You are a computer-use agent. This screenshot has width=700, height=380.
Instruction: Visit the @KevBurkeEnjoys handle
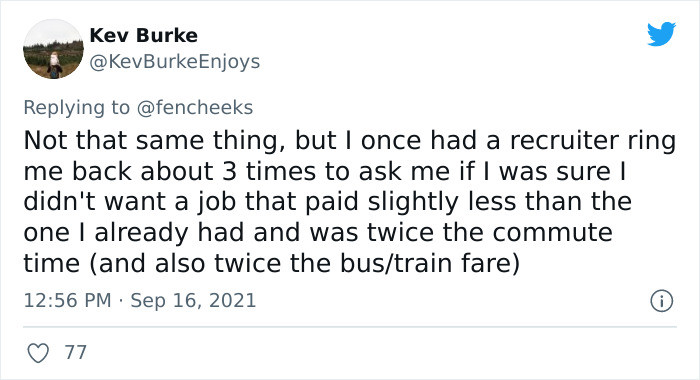pos(175,62)
